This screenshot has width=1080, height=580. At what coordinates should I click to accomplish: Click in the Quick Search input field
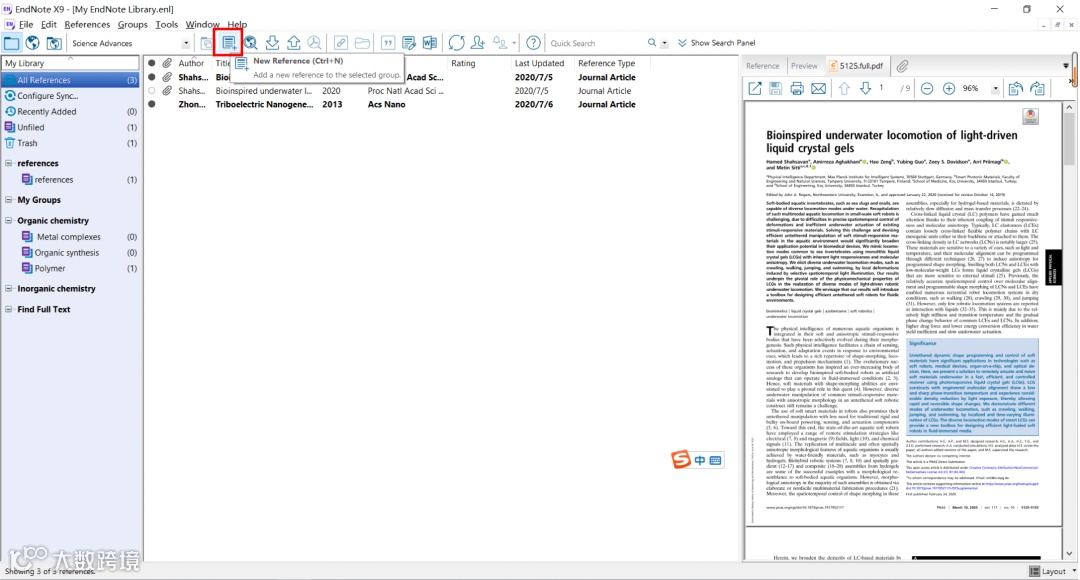(596, 43)
